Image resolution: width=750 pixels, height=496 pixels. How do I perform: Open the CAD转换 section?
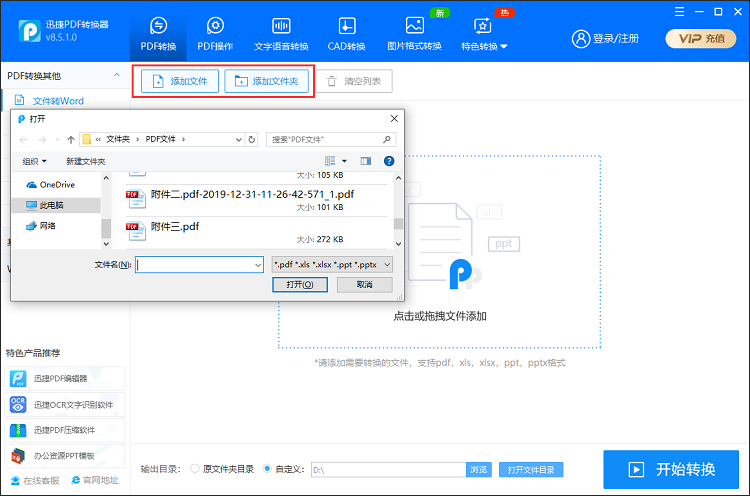point(346,34)
